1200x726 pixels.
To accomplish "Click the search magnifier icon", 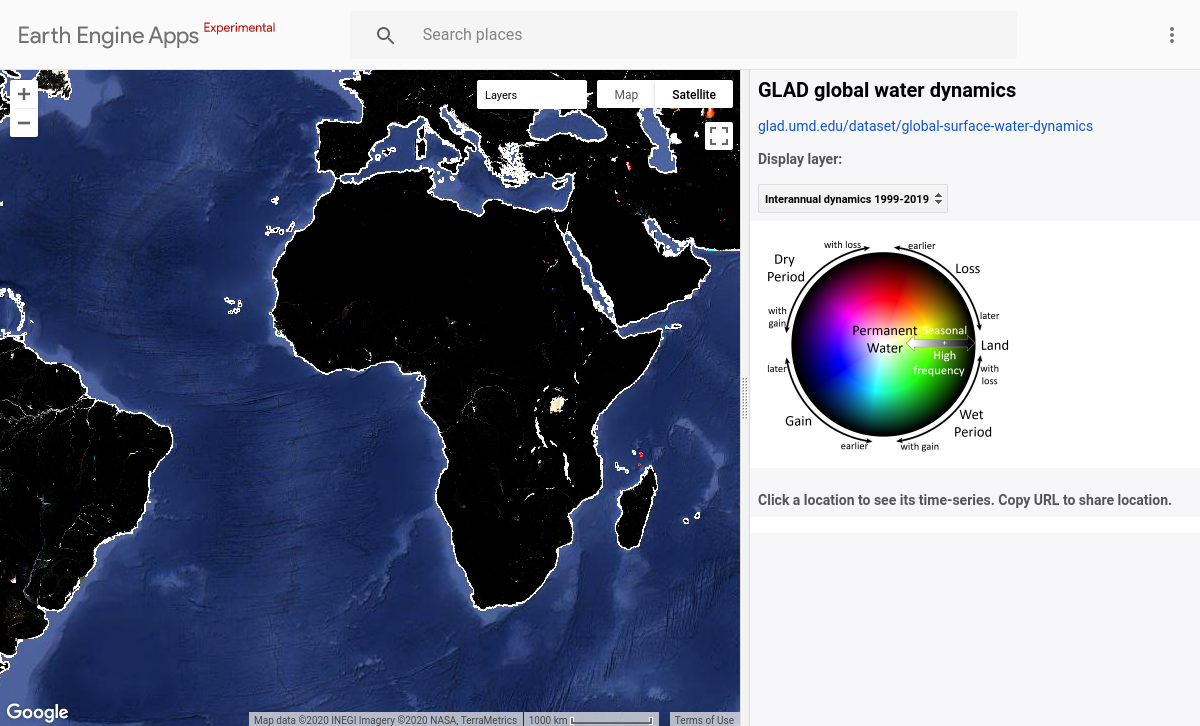I will coord(385,34).
